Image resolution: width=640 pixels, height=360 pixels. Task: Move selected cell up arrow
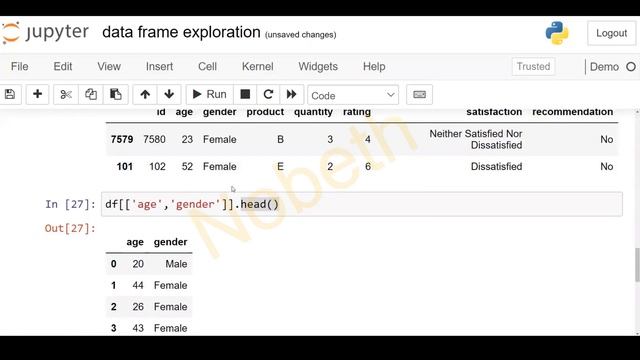click(x=145, y=95)
